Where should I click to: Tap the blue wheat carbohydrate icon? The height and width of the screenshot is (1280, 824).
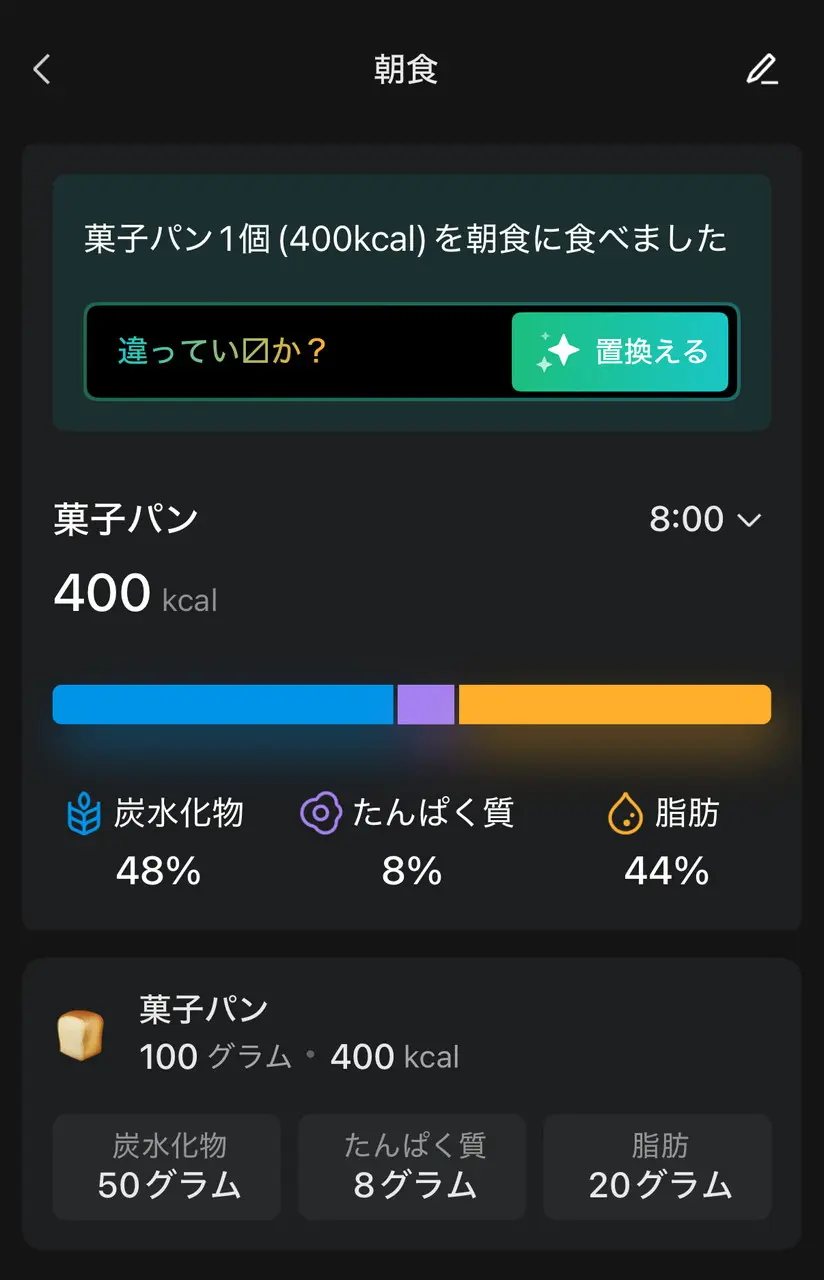pos(84,814)
